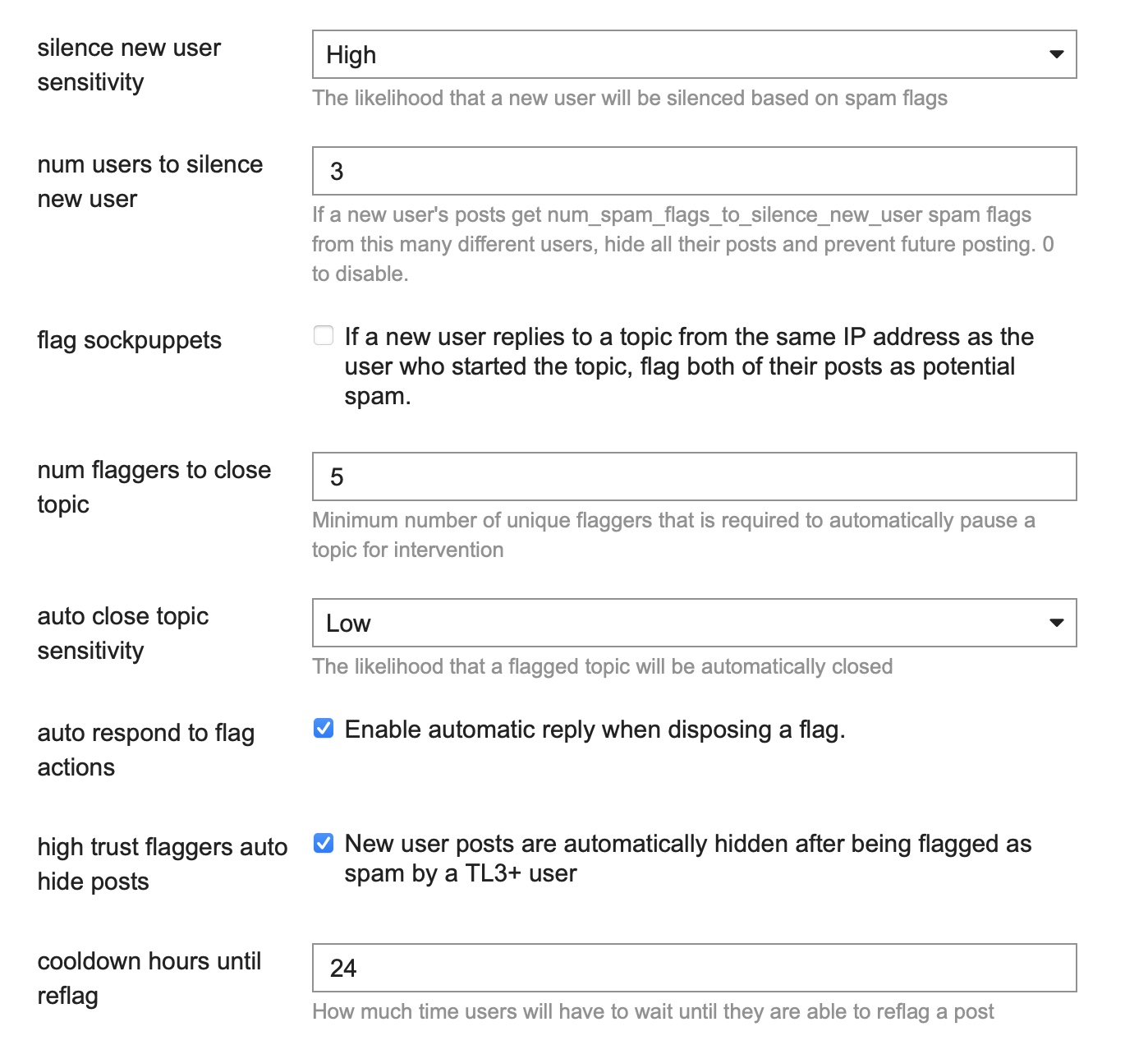1148x1045 pixels.
Task: Click the "num flaggers to close topic" setting name
Action: [x=154, y=486]
